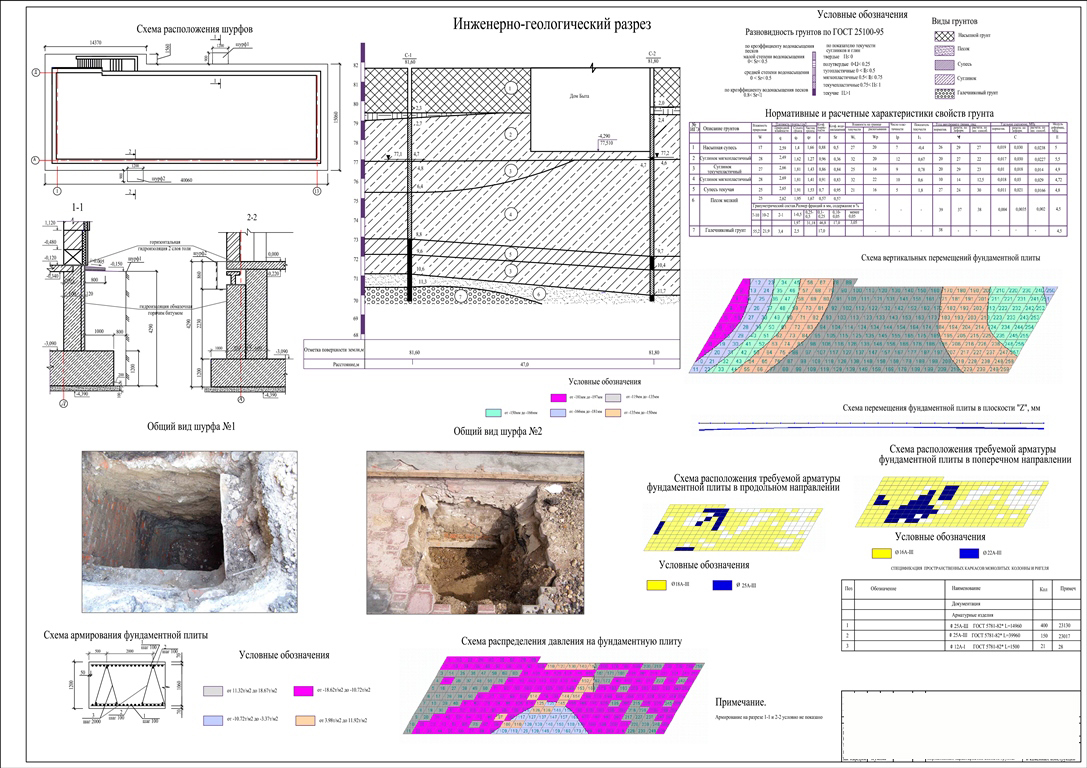Click the blue Ø25A-III legend swatch
The image size is (1087, 768).
point(722,585)
